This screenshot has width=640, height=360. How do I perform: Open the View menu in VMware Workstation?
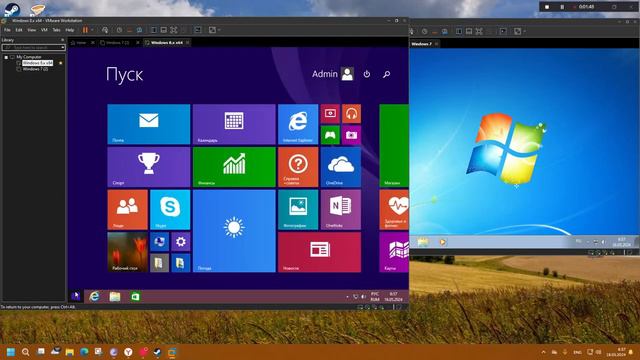(31, 30)
